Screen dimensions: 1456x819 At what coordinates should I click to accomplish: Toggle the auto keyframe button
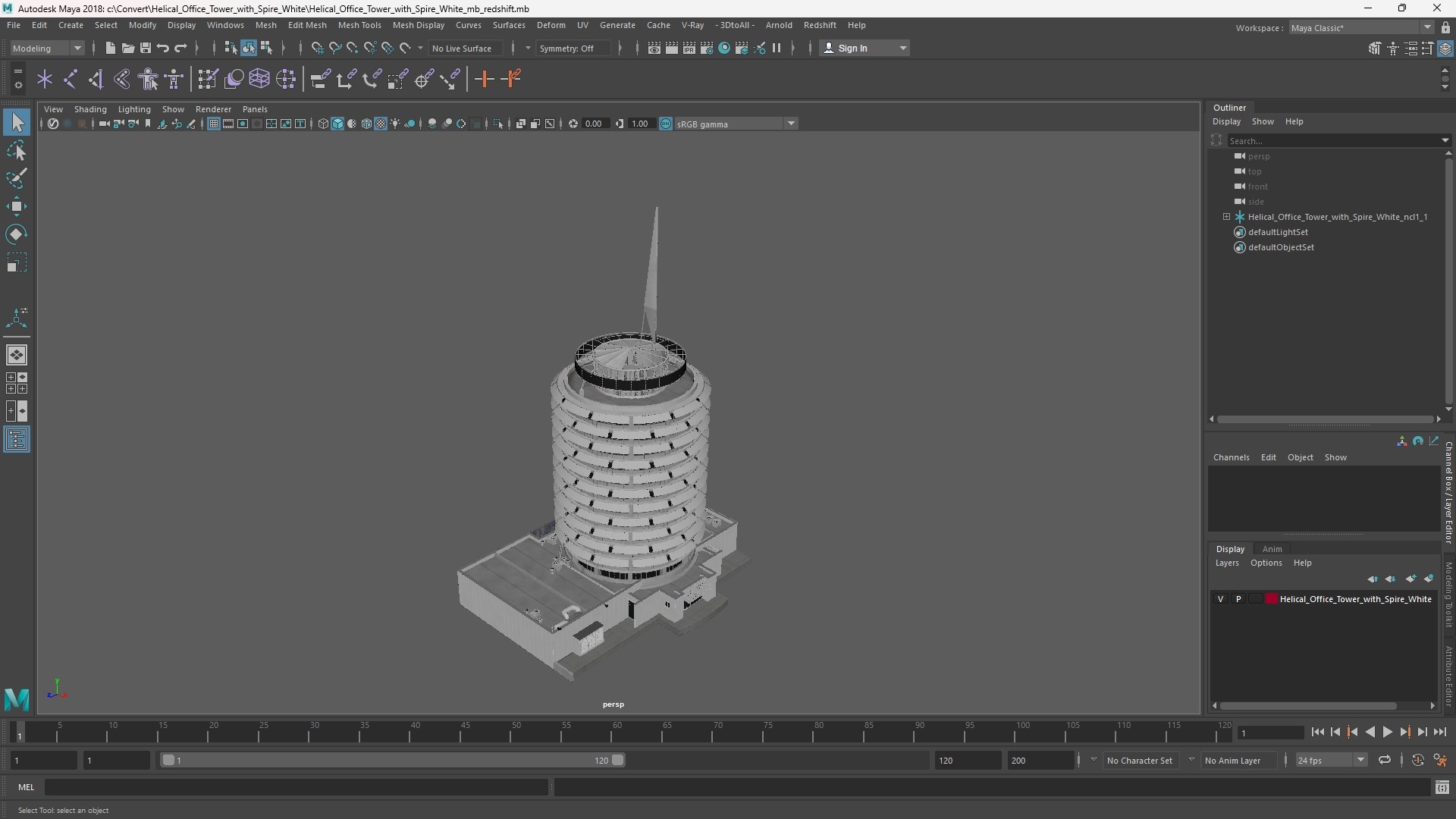(x=1417, y=760)
